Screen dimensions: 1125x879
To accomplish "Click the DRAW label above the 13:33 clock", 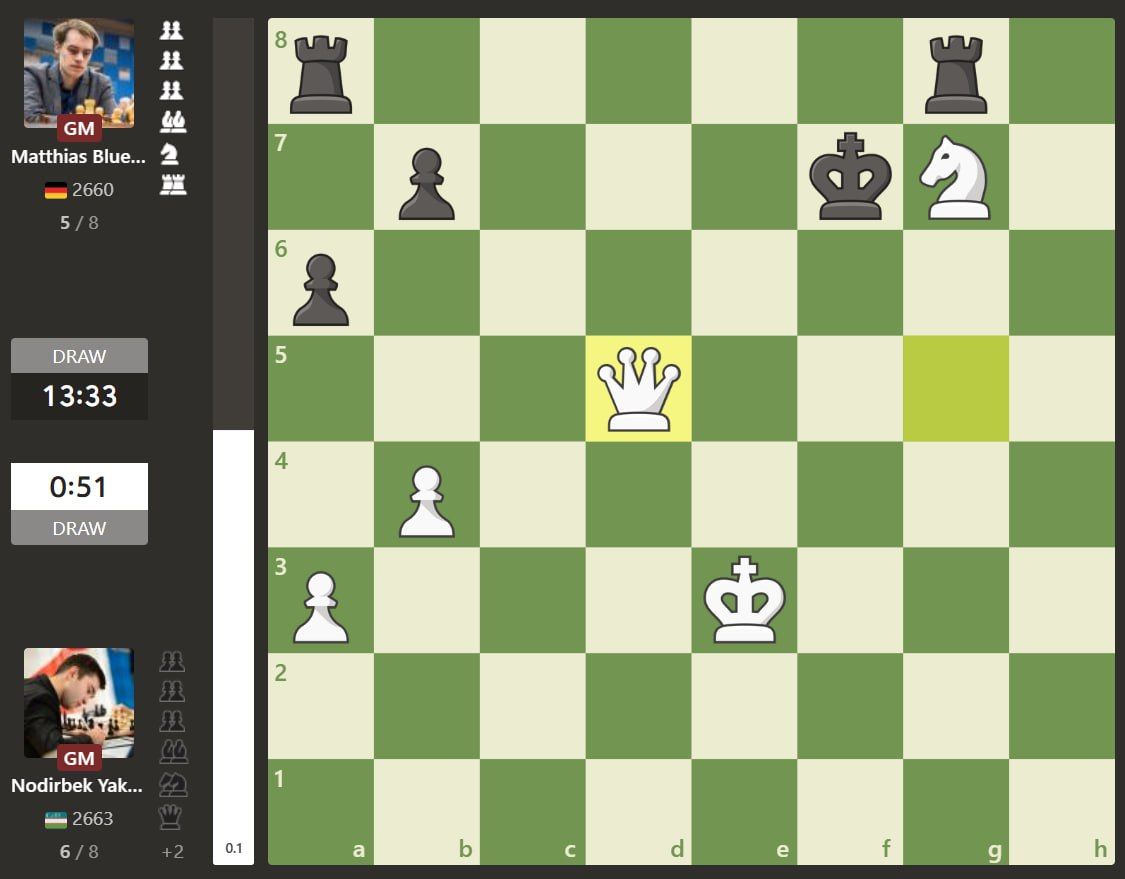I will click(79, 356).
